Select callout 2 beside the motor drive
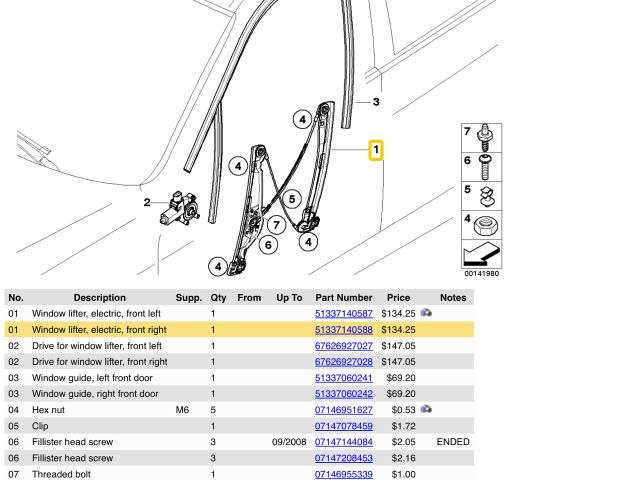640x480 pixels. tap(146, 203)
